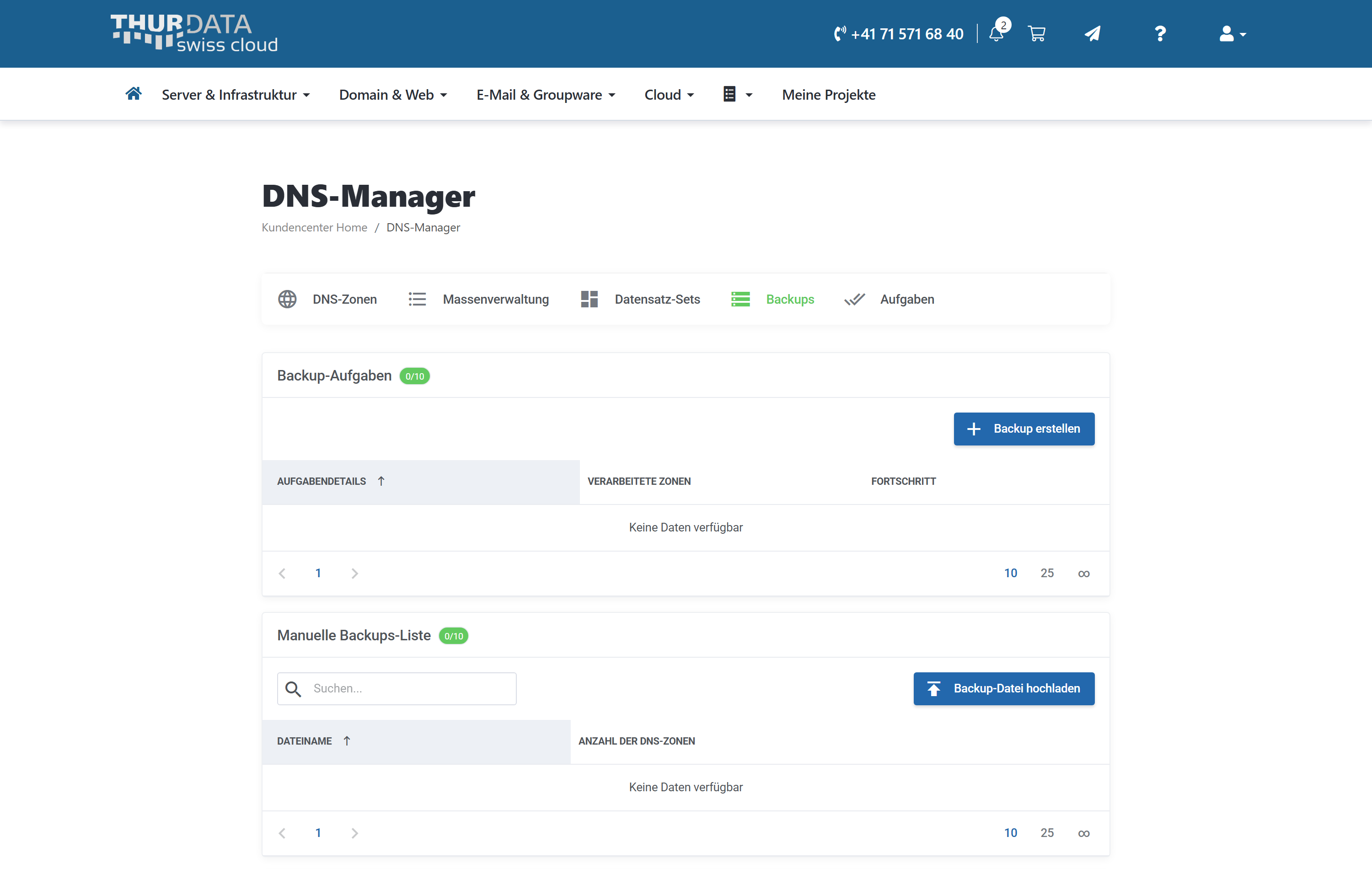Call the phone number +41 71 571 68 40
Screen dimensions: 1372x869
pyautogui.click(x=899, y=34)
